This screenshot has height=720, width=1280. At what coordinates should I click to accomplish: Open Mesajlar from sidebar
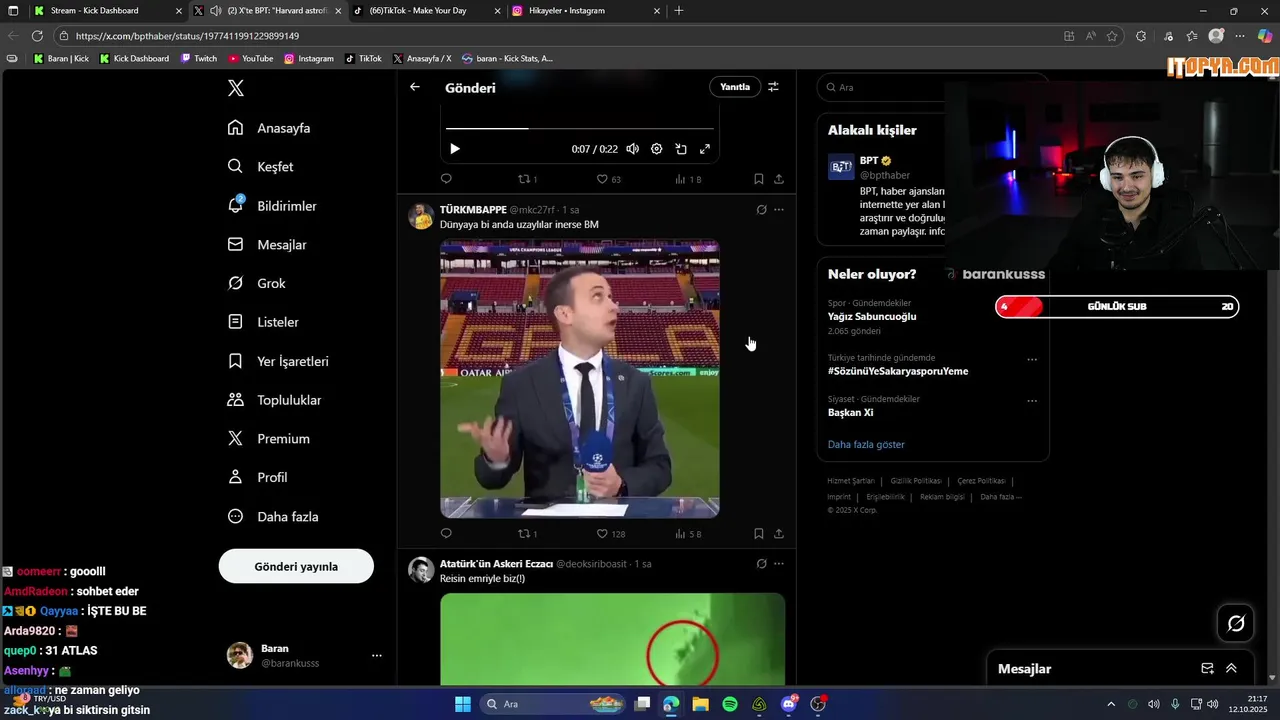[267, 245]
